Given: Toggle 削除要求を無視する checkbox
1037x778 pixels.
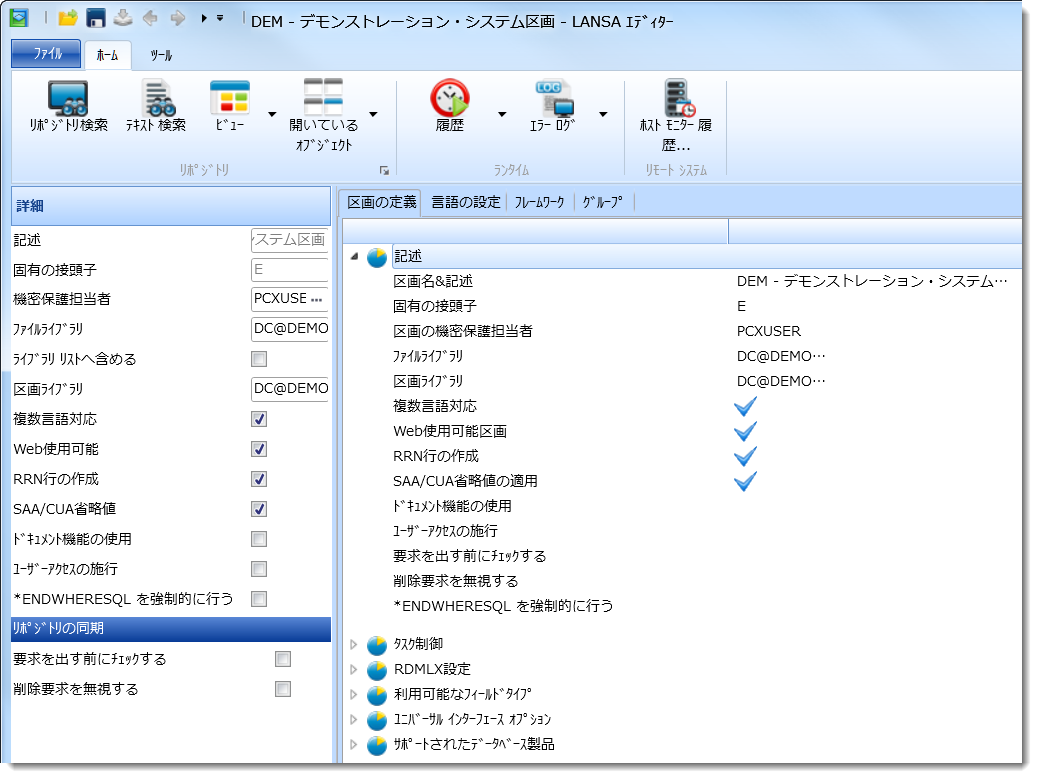Looking at the screenshot, I should pos(283,689).
